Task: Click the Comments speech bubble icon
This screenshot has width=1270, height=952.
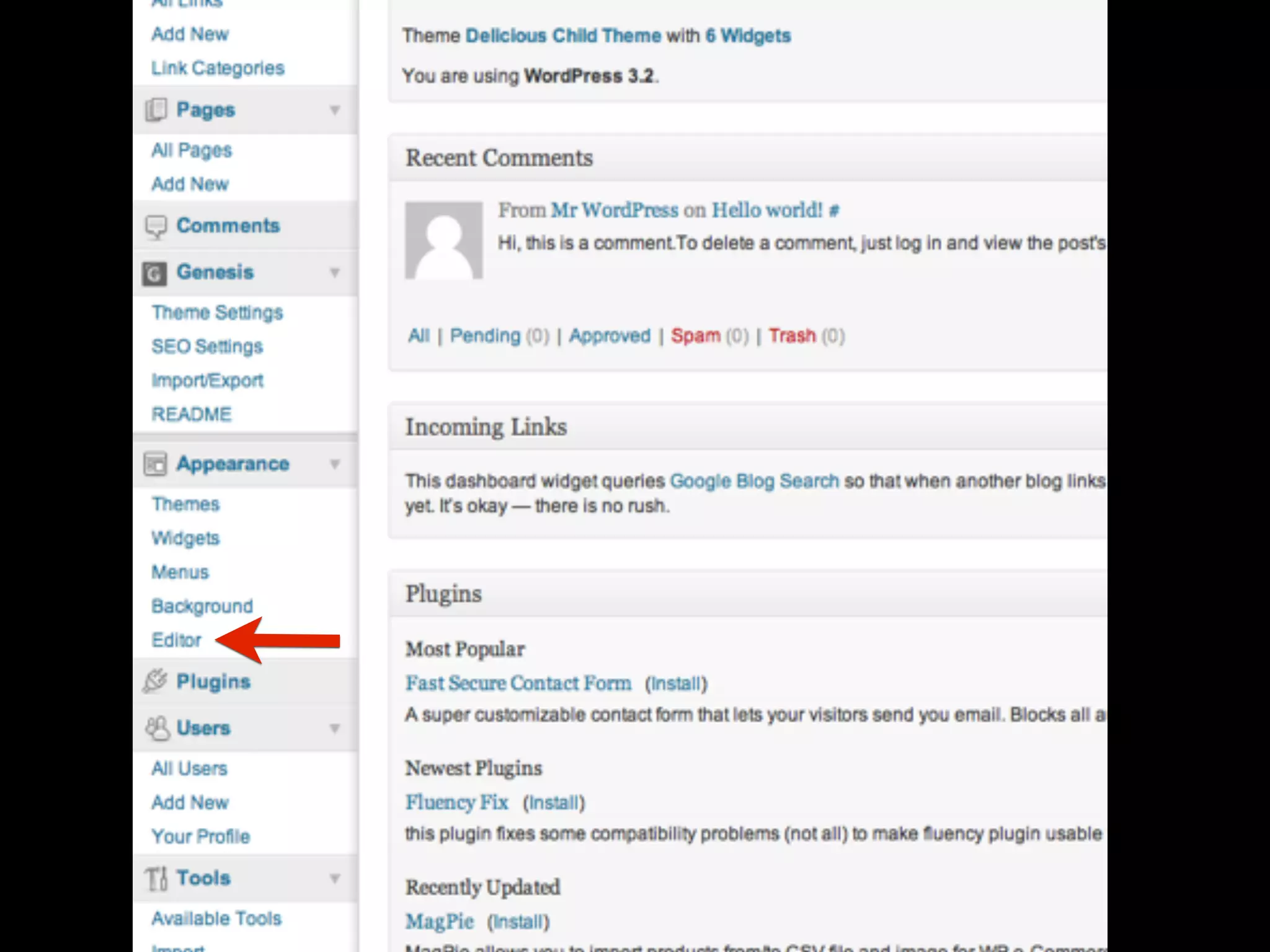Action: [156, 226]
